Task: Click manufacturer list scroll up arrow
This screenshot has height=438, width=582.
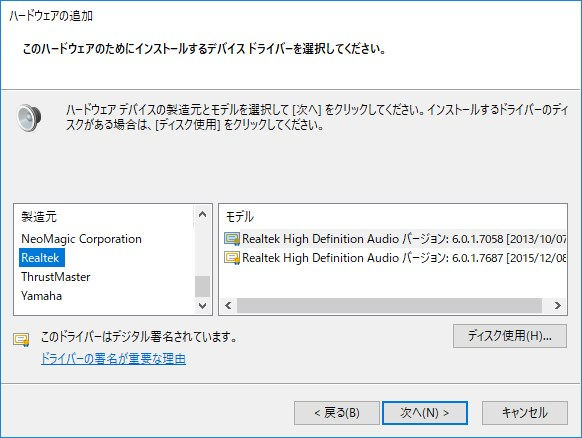Action: [x=202, y=215]
